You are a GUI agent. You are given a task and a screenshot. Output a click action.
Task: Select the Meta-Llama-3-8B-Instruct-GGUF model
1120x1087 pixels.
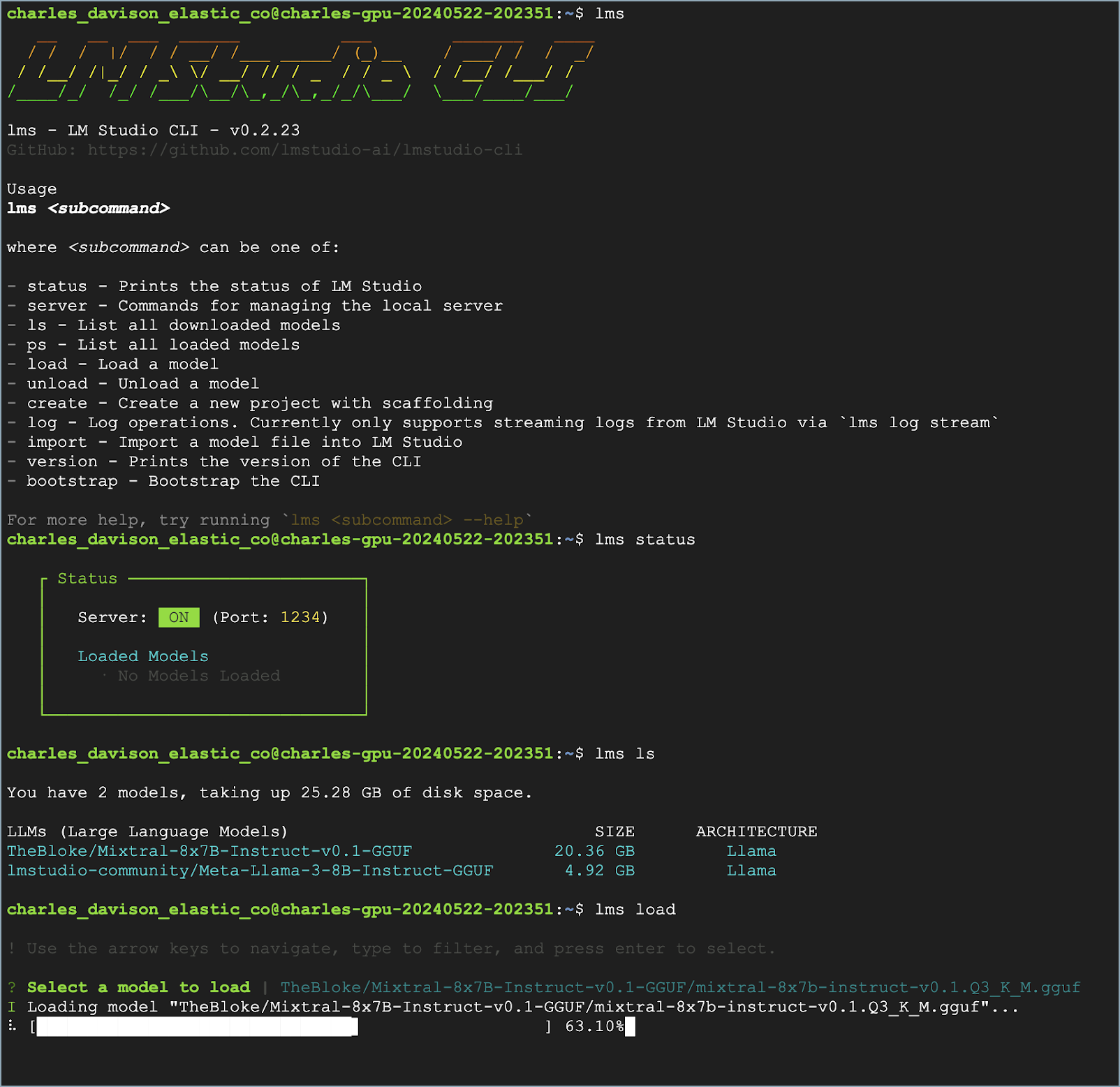pos(250,870)
